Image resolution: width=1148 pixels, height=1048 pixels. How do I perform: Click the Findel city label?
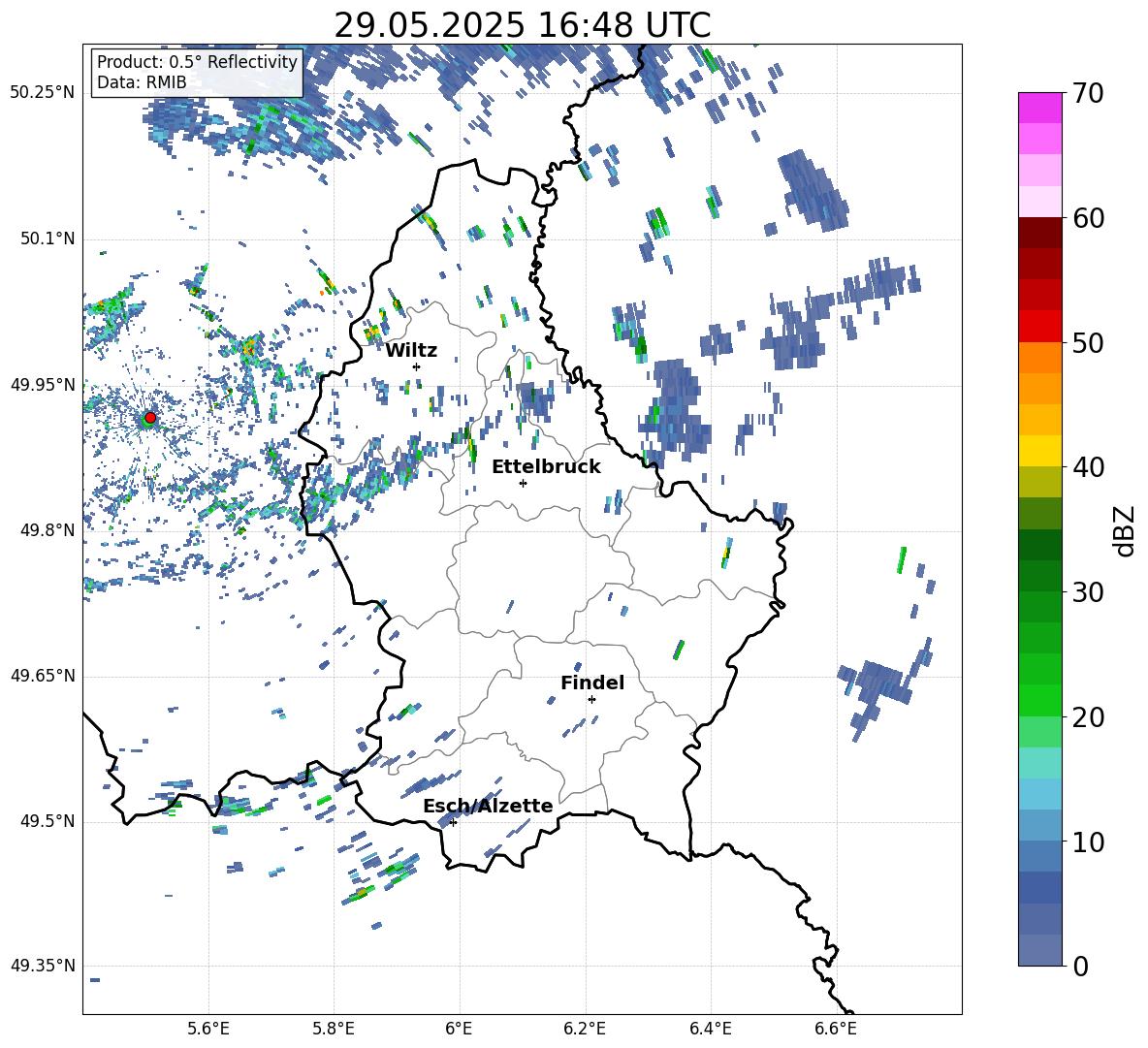[x=592, y=683]
